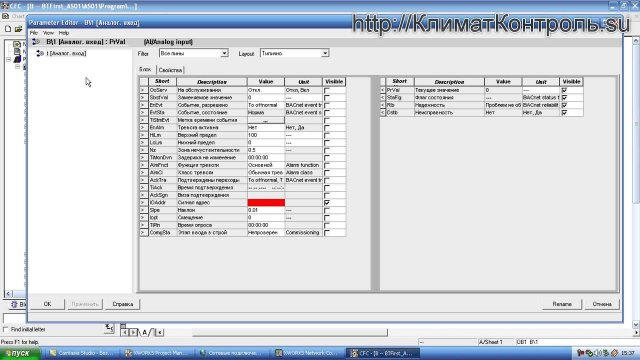Click the Применить button
640x360 pixels.
coord(85,304)
